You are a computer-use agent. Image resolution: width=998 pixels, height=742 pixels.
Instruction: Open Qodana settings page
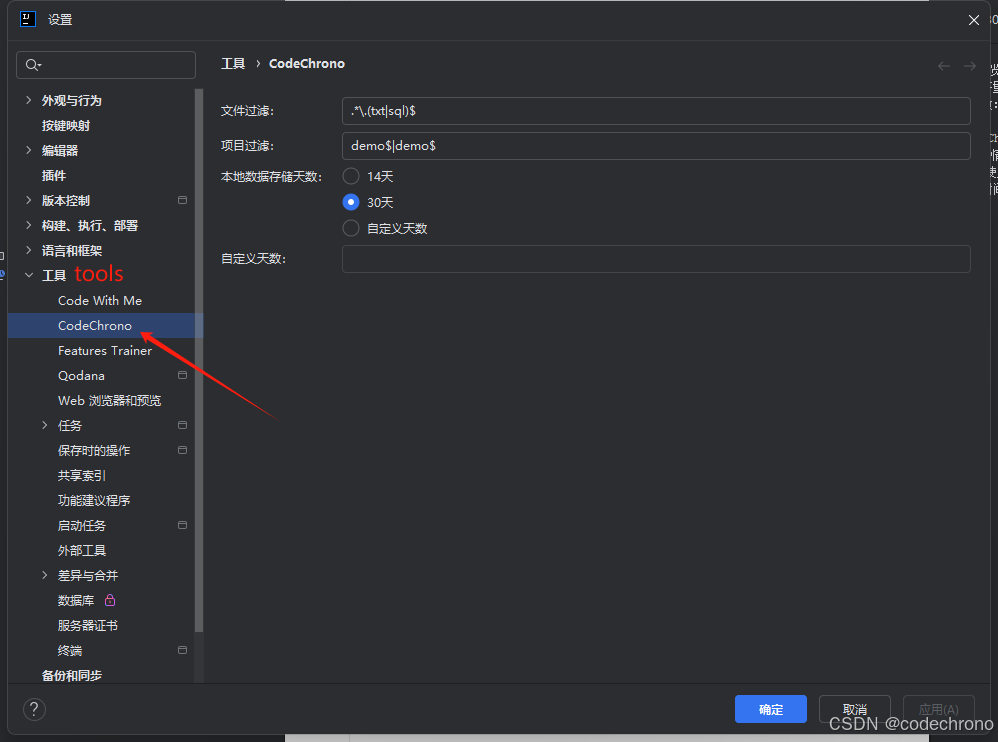[x=81, y=375]
